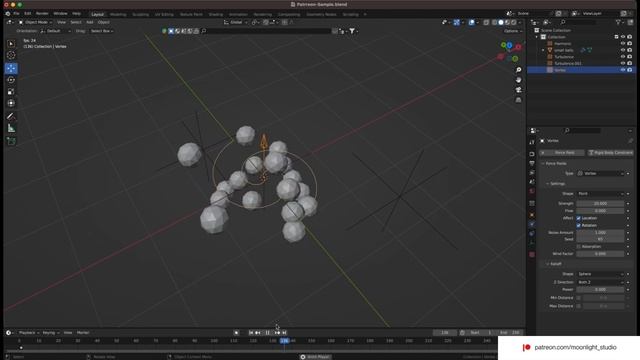Open the viewport Add menu
This screenshot has width=640, height=360.
(90, 22)
